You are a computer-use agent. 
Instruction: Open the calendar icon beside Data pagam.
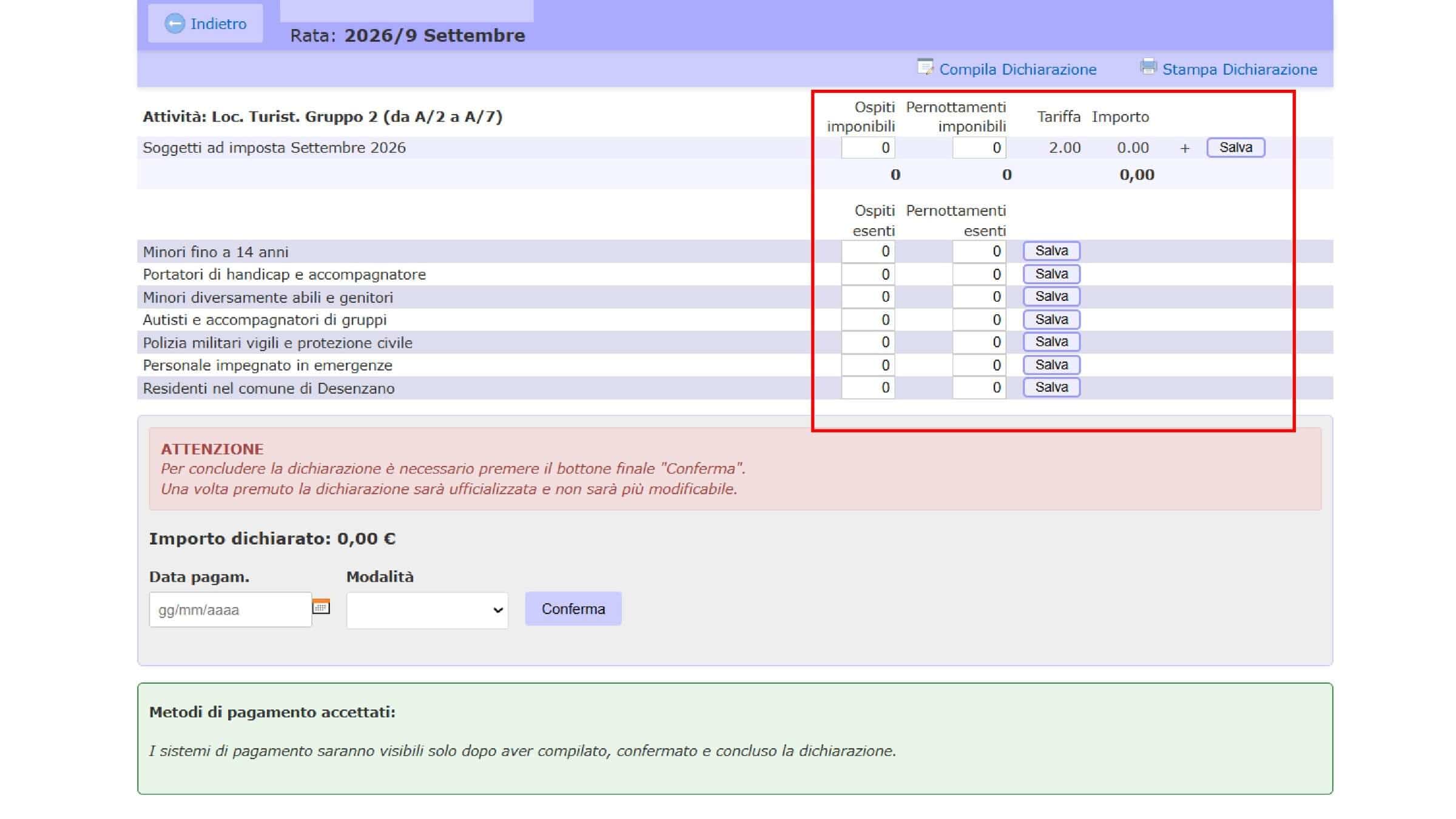pos(321,606)
